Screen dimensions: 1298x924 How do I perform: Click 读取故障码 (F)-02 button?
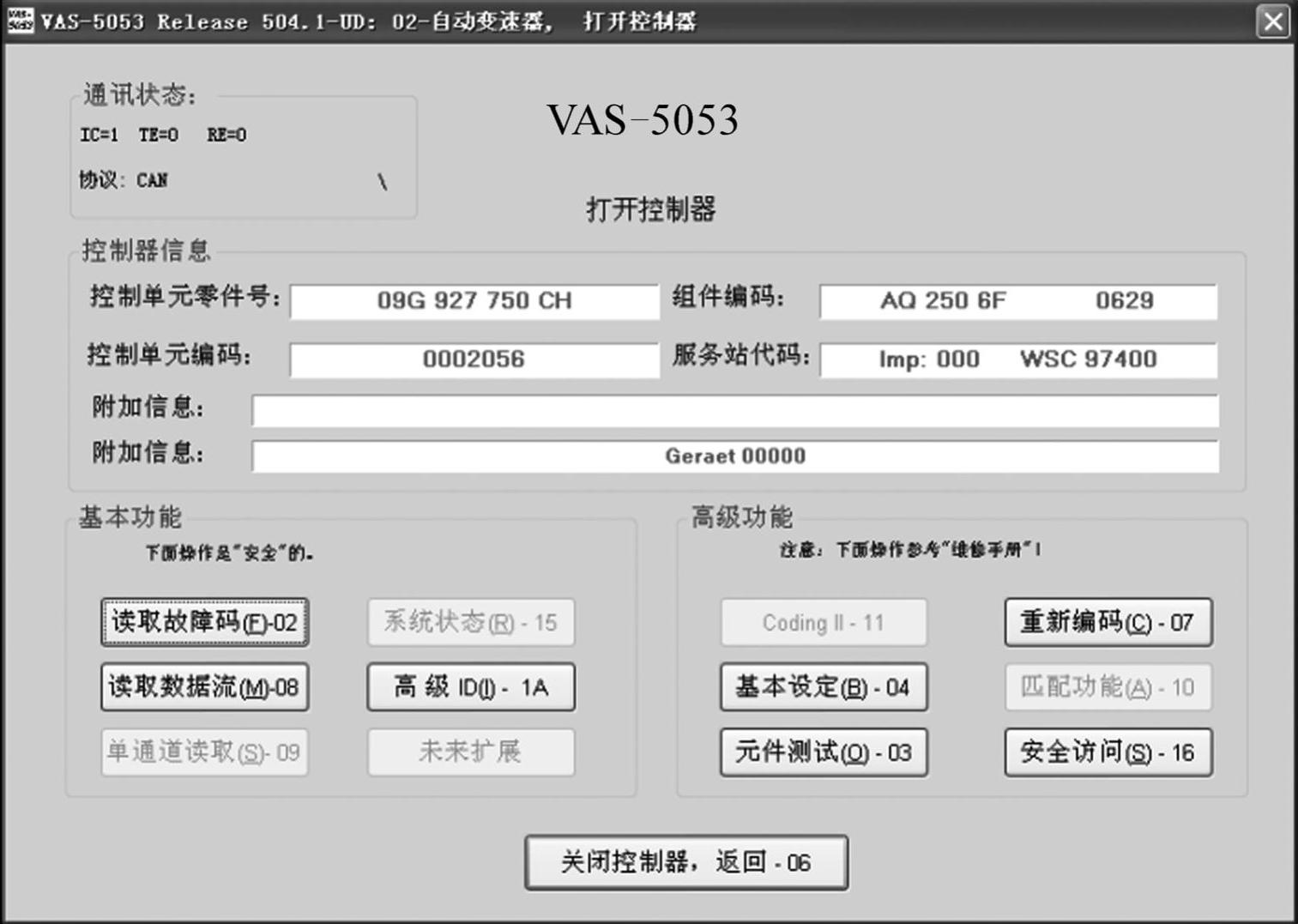pos(204,622)
